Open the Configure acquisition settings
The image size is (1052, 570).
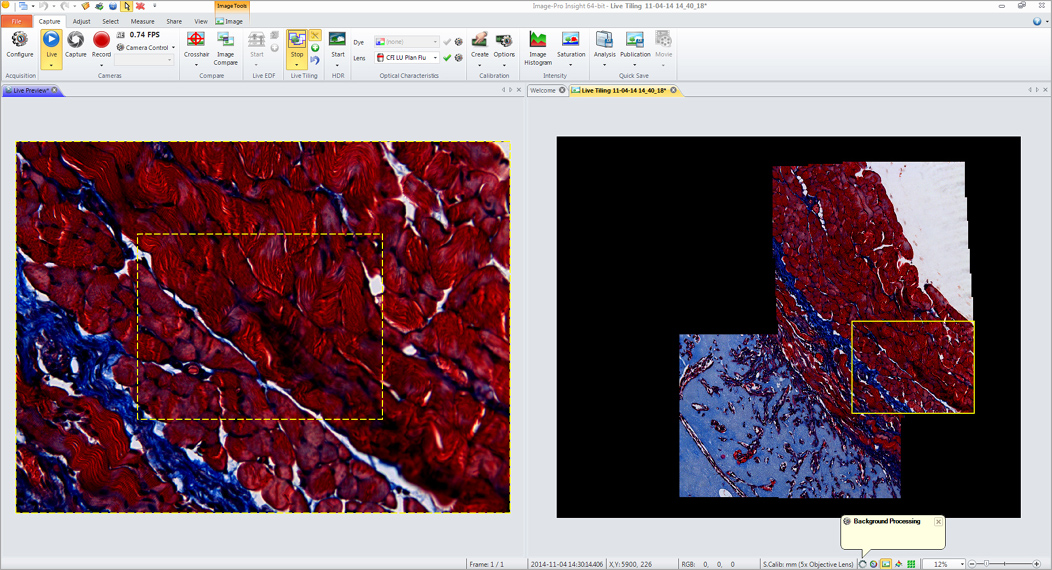click(19, 45)
